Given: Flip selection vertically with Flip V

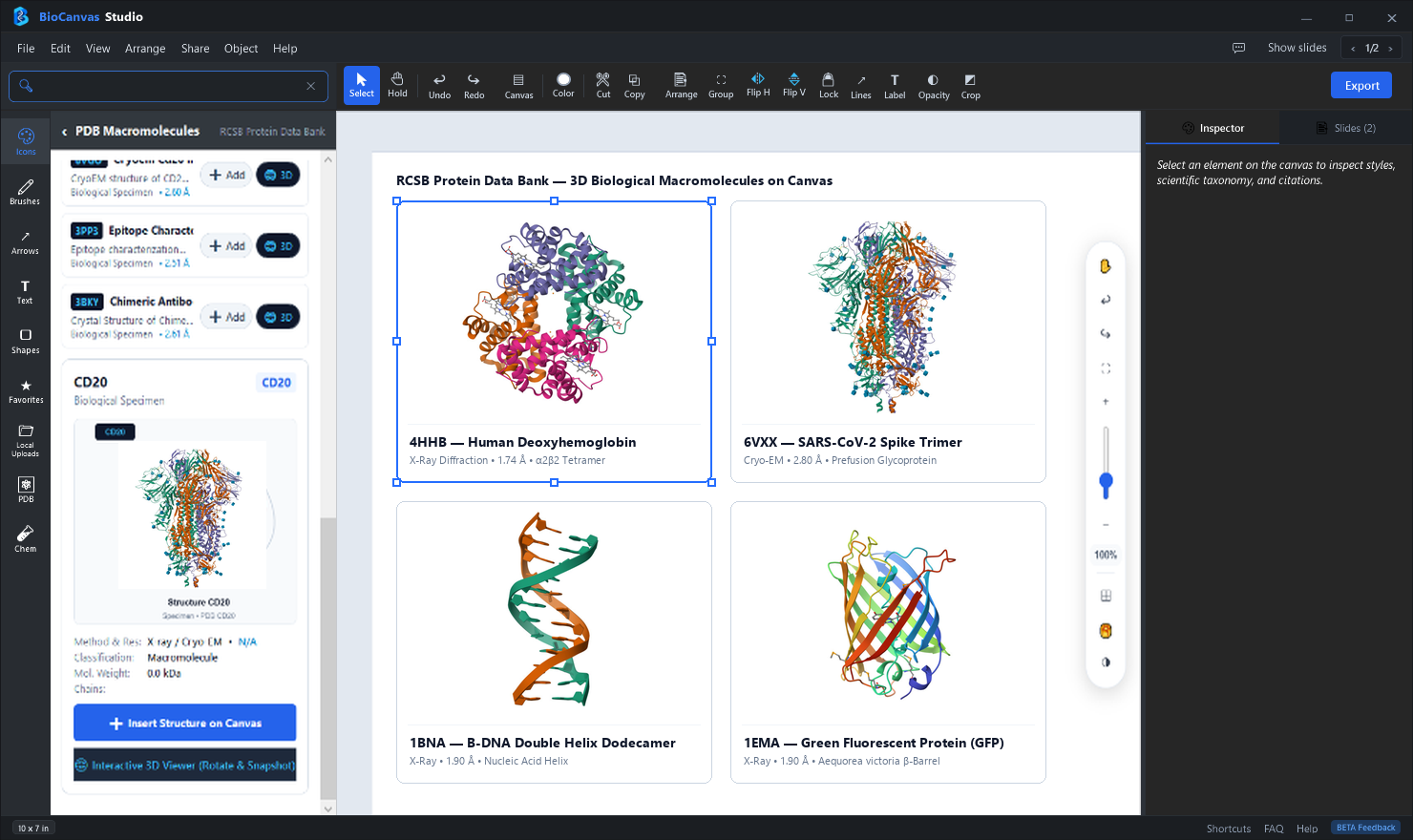Looking at the screenshot, I should click(794, 85).
